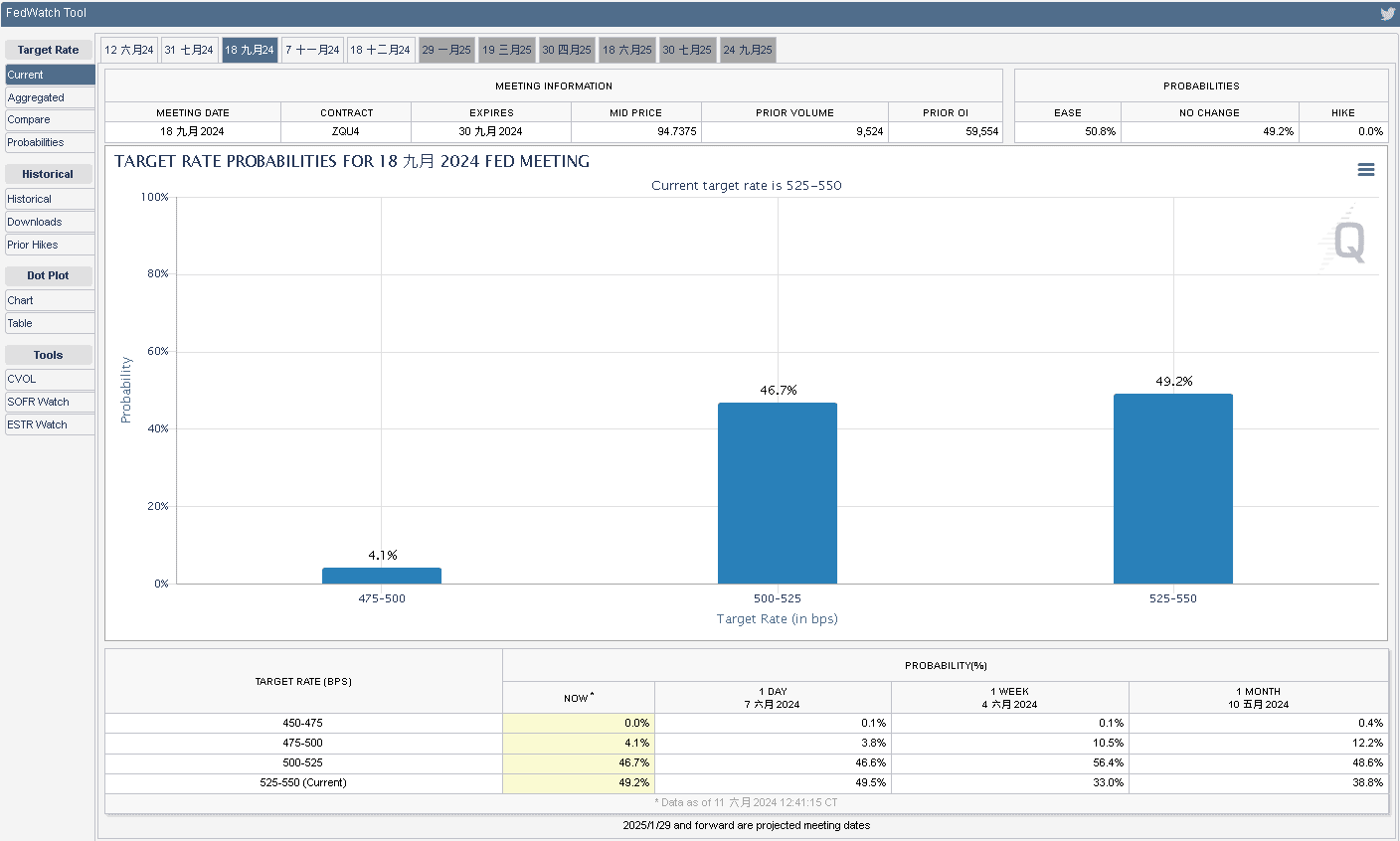The height and width of the screenshot is (841, 1400).
Task: Open the Aggregated view in sidebar
Action: pos(49,97)
